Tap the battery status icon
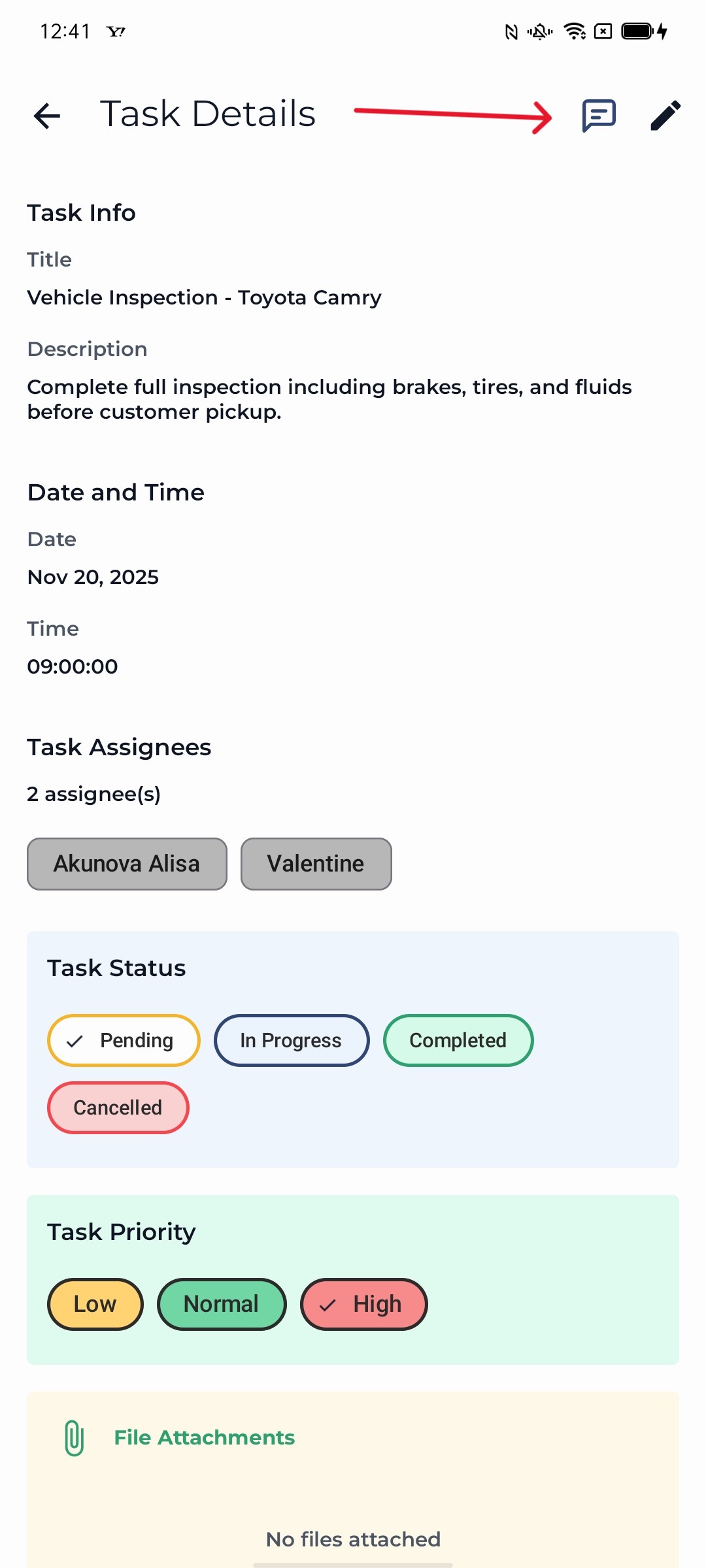 tap(637, 31)
